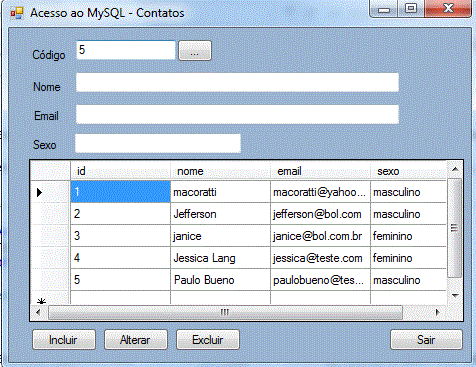The width and height of the screenshot is (476, 367).
Task: Click the vertical scrollbar thumb
Action: [x=455, y=228]
